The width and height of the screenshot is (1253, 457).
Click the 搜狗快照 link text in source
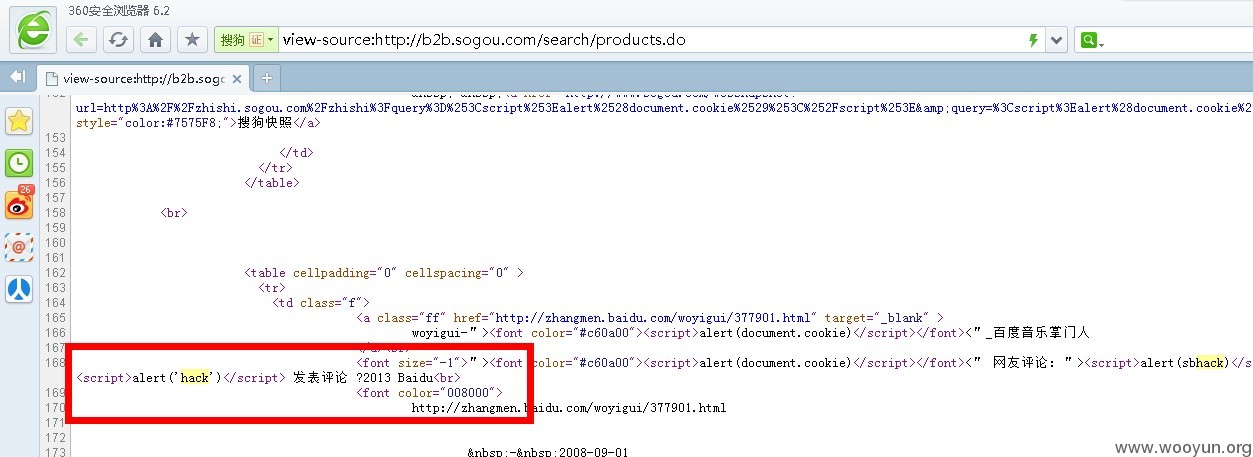click(x=264, y=122)
